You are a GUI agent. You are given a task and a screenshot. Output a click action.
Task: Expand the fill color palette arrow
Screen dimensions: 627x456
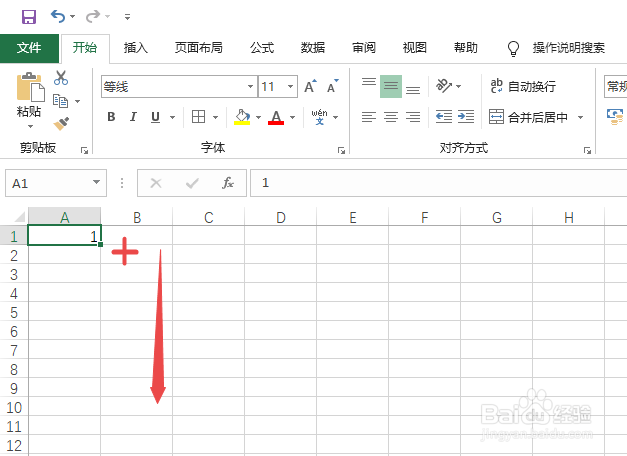[258, 117]
